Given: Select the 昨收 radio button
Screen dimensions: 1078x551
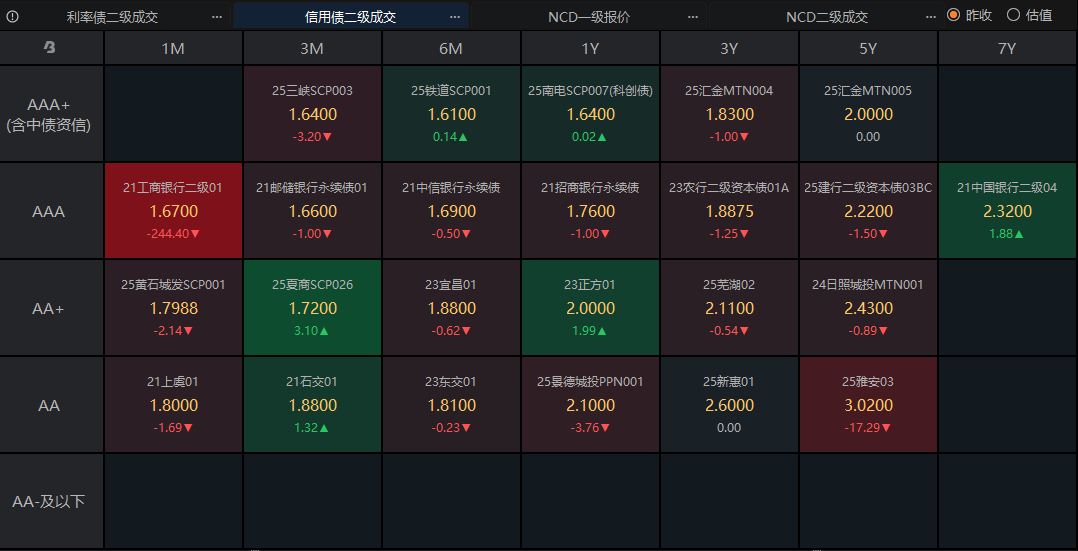Looking at the screenshot, I should tap(953, 15).
